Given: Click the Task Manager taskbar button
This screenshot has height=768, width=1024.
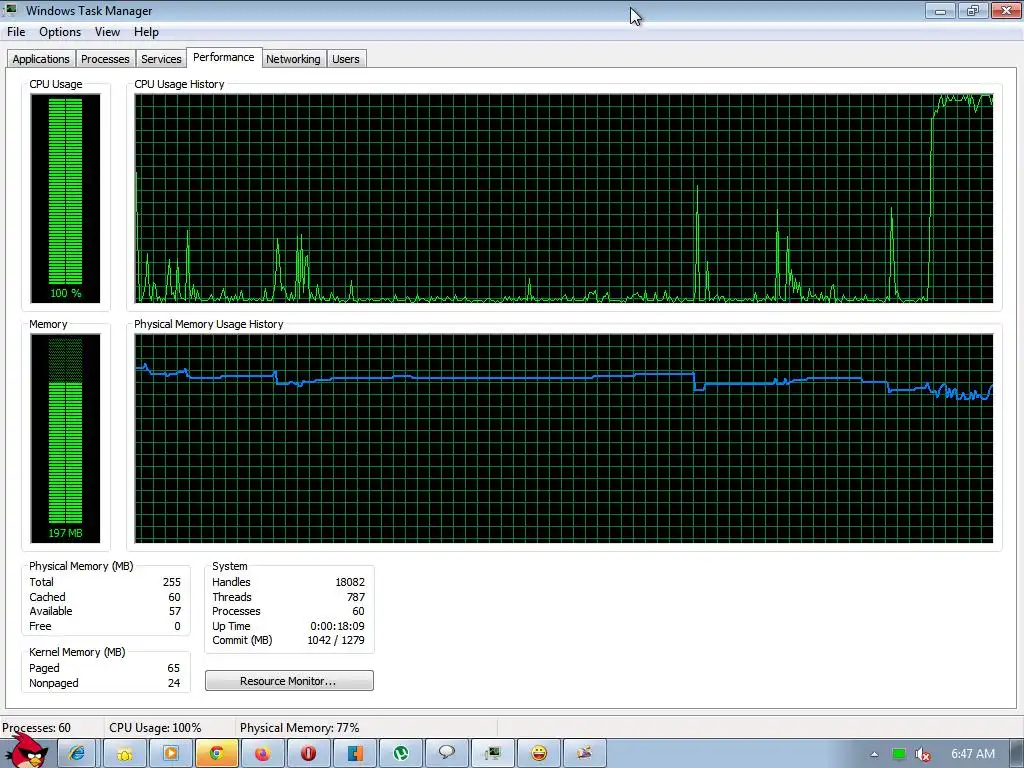Looking at the screenshot, I should coord(492,754).
